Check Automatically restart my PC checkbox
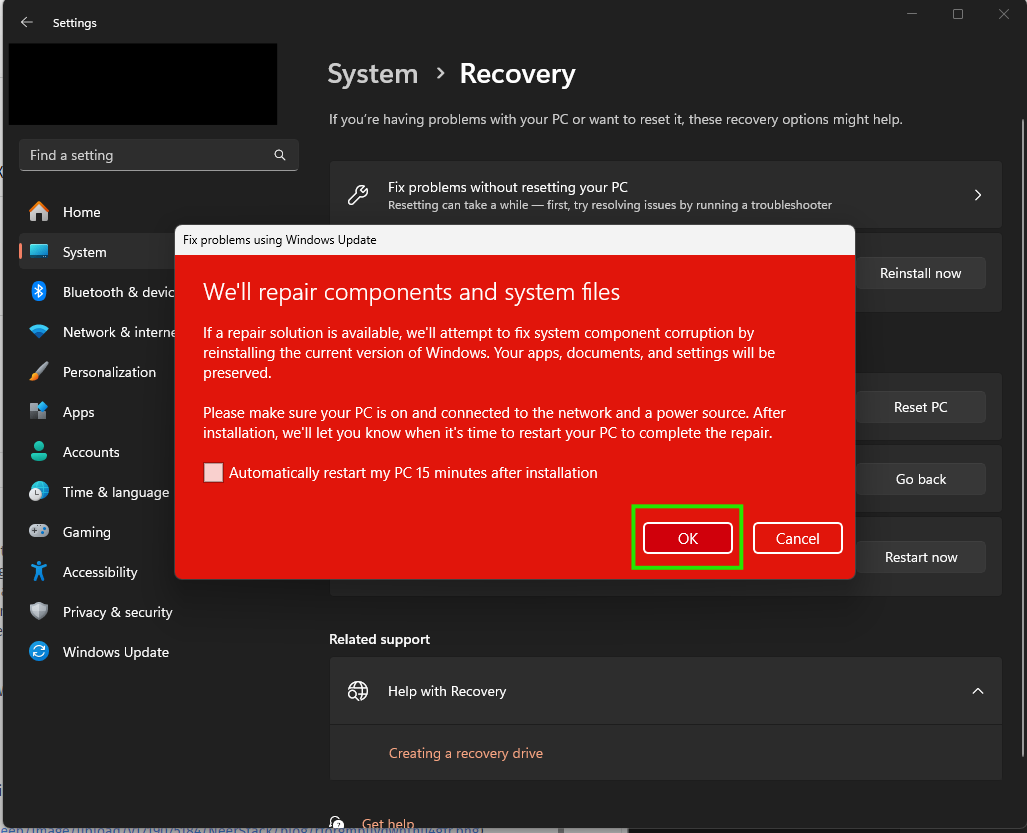 point(214,473)
